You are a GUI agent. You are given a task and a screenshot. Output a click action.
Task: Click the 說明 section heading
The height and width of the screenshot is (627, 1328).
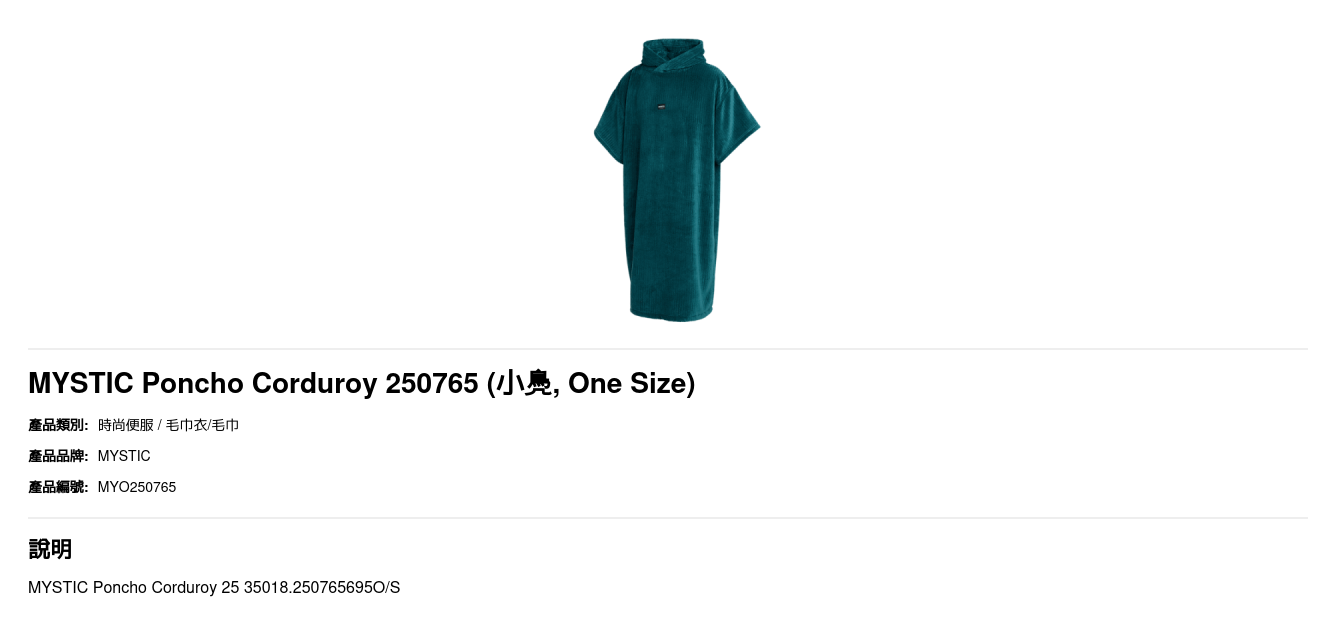pos(50,549)
